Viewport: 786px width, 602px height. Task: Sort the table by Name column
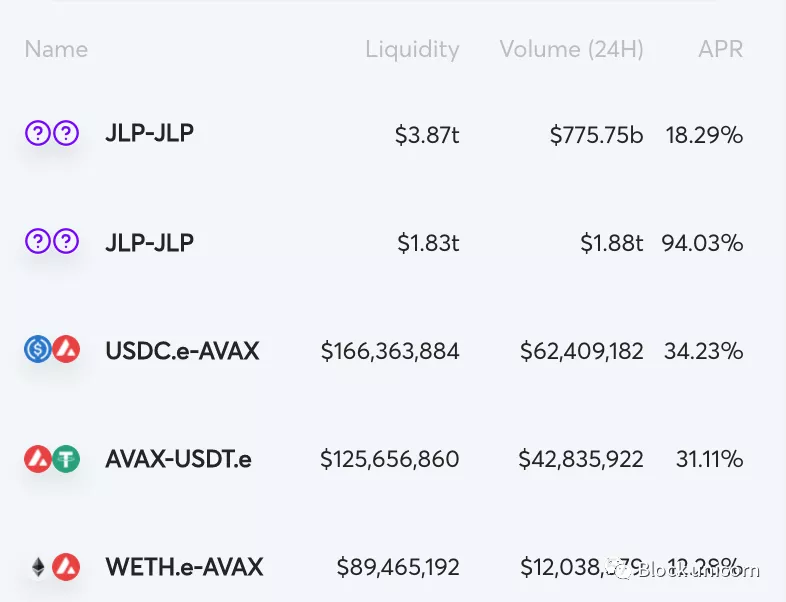coord(56,49)
